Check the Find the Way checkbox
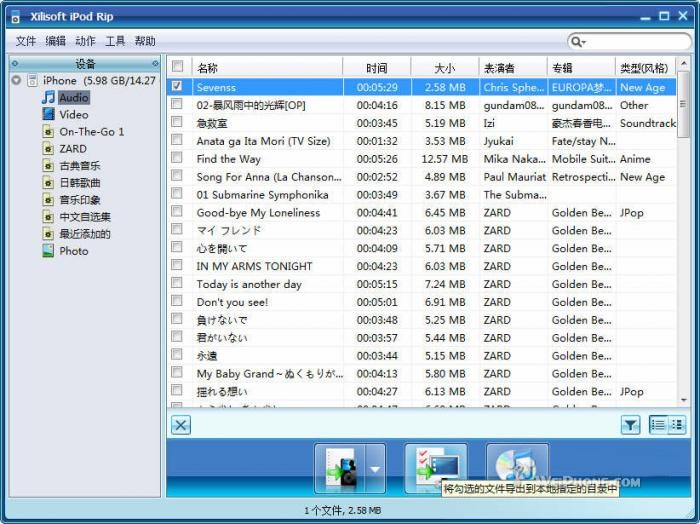 177,158
